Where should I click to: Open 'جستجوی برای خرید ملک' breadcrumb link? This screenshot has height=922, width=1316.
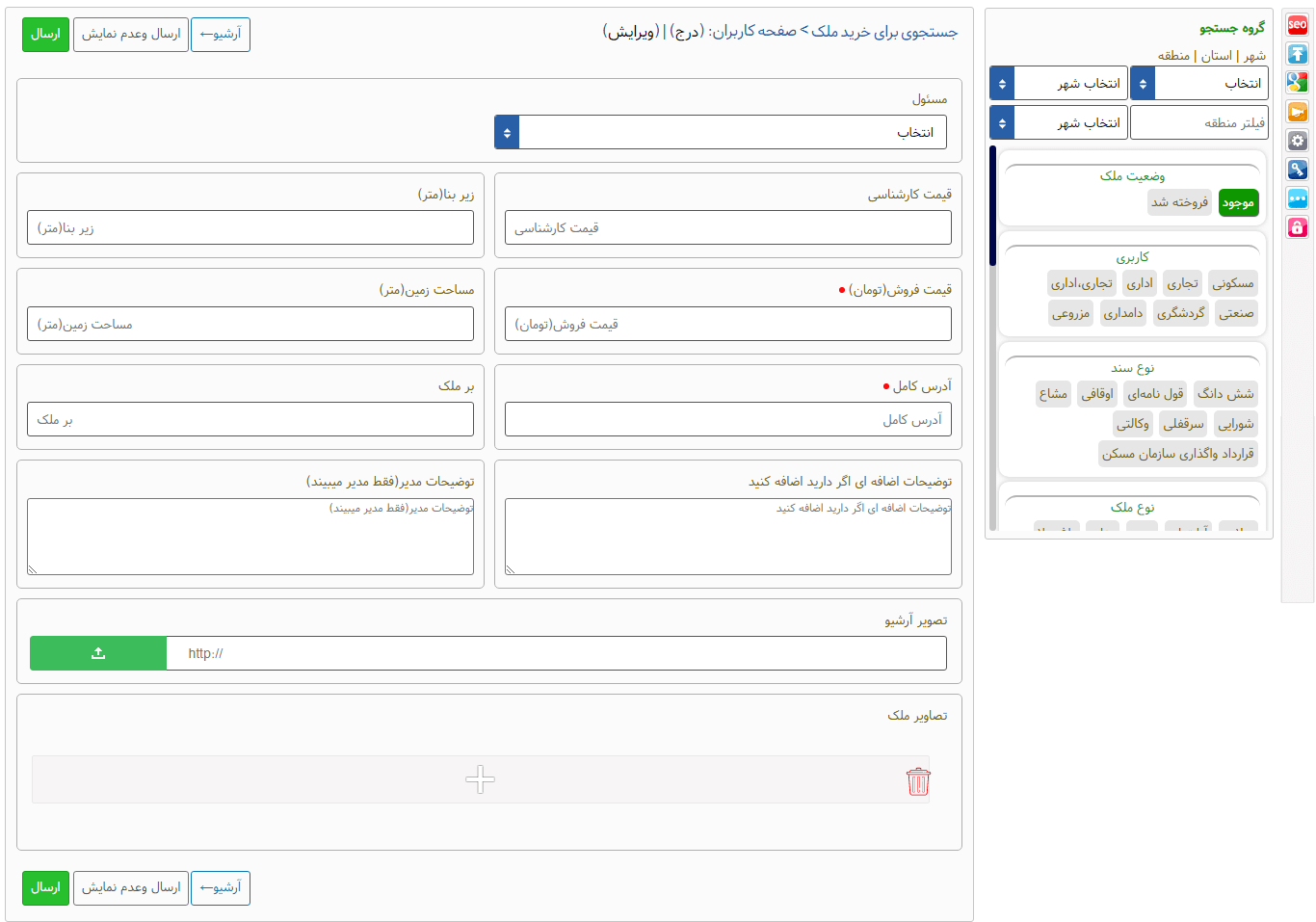(x=884, y=32)
